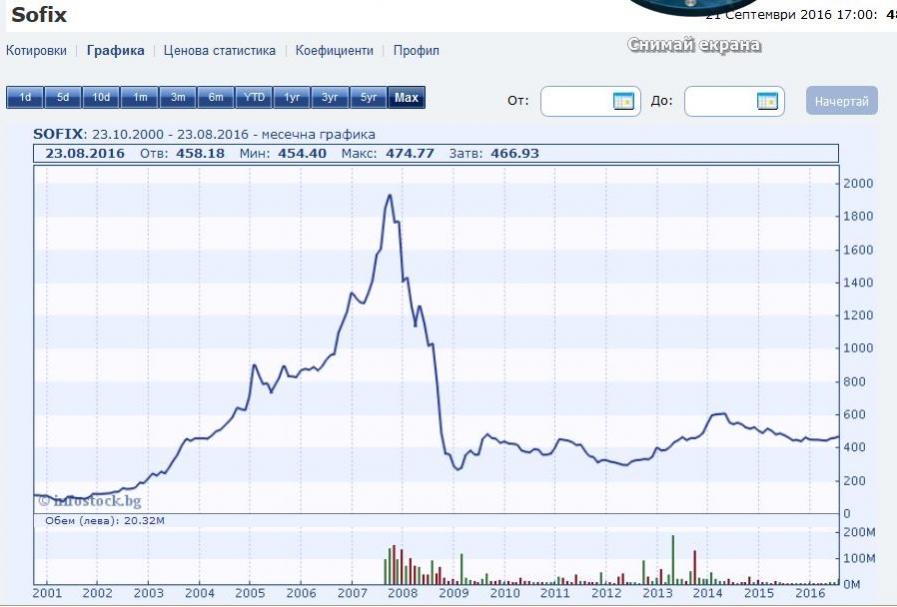Show the 1yr range chart
This screenshot has height=607, width=897.
coord(292,97)
